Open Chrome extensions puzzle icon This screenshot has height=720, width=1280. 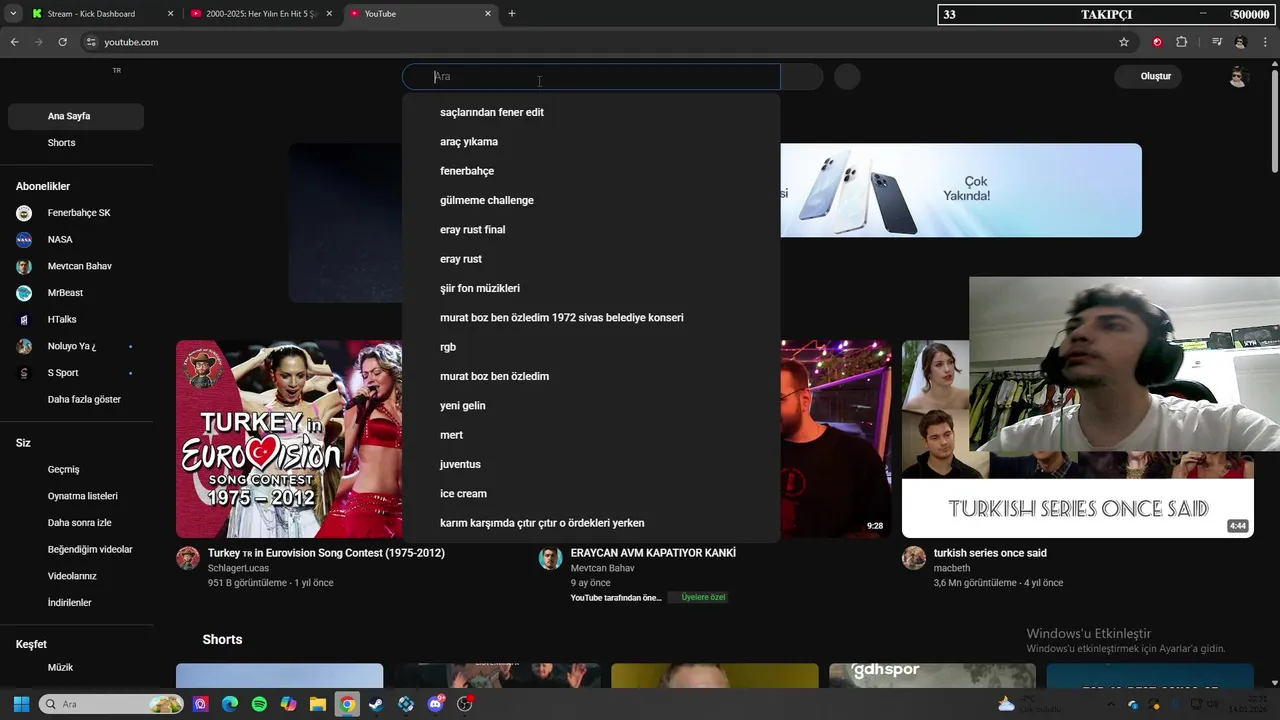(1182, 42)
